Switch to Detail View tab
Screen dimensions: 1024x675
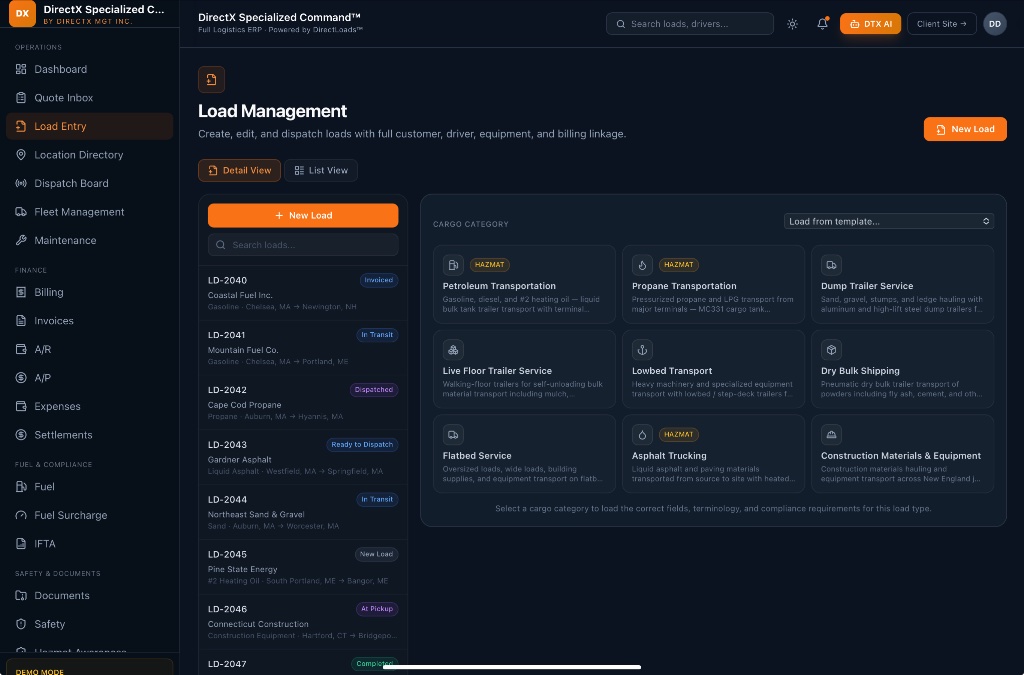(240, 170)
